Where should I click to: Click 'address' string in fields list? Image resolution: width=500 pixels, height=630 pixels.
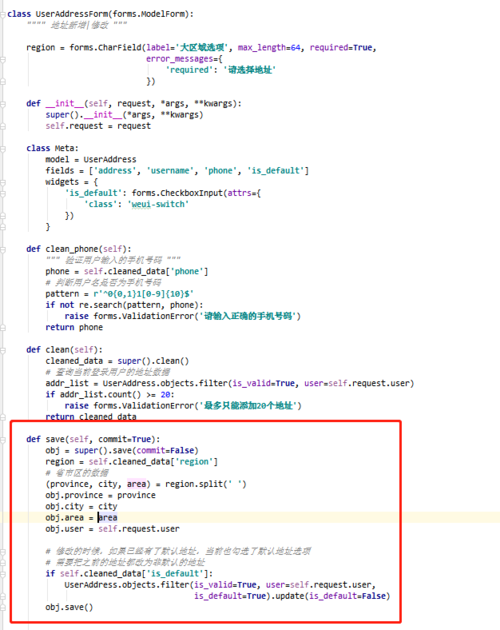(115, 171)
